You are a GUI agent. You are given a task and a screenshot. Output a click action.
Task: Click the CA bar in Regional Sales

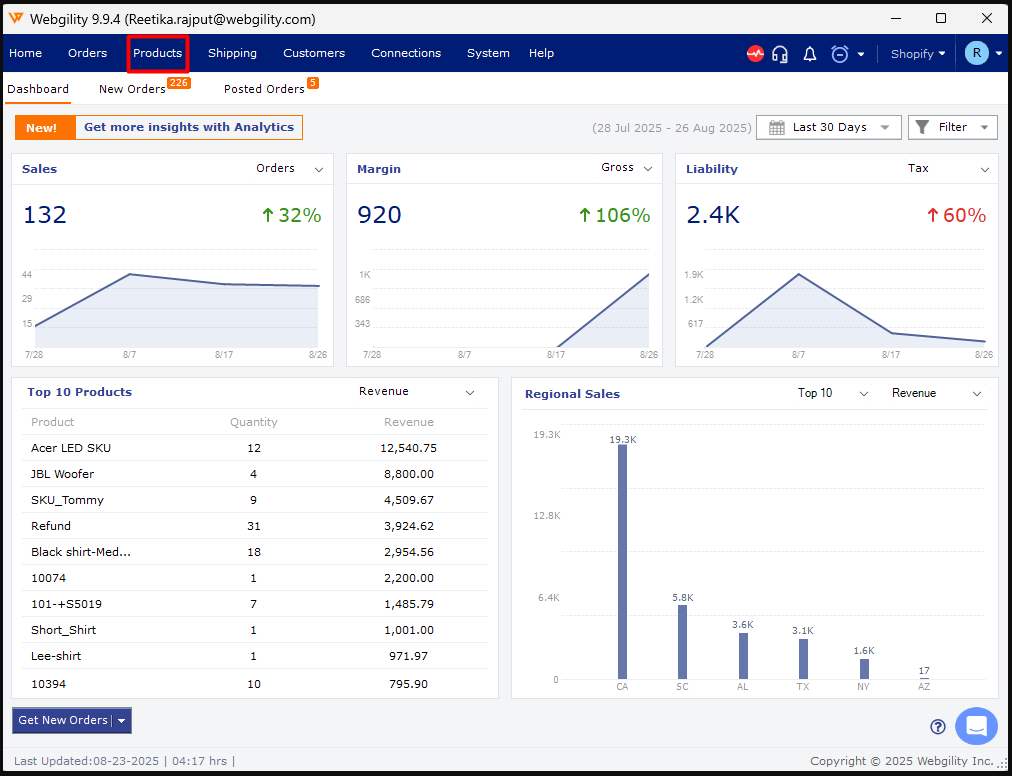click(622, 561)
